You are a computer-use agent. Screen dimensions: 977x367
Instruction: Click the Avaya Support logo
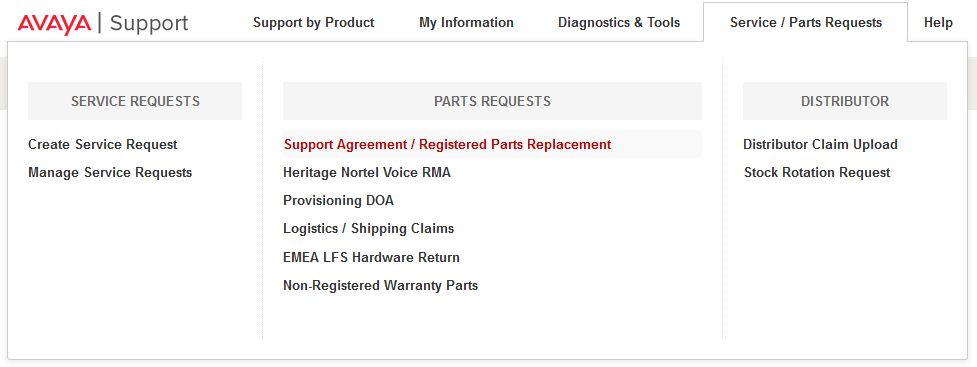pos(103,24)
